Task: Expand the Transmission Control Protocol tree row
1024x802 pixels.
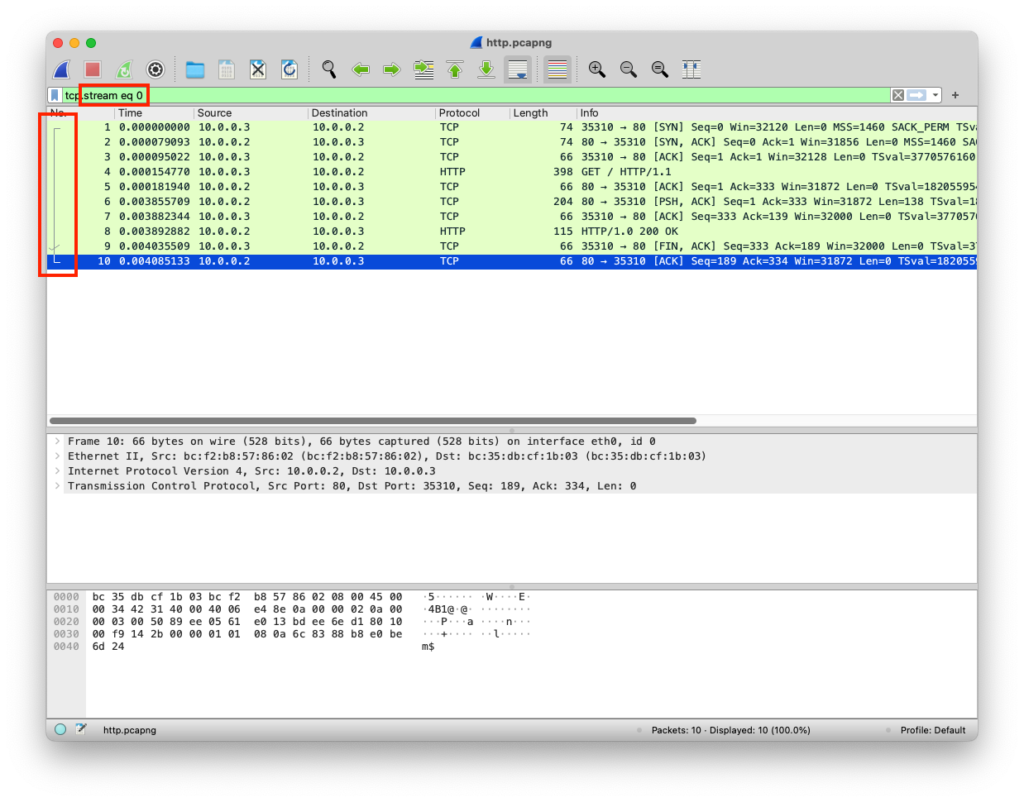Action: pos(58,486)
